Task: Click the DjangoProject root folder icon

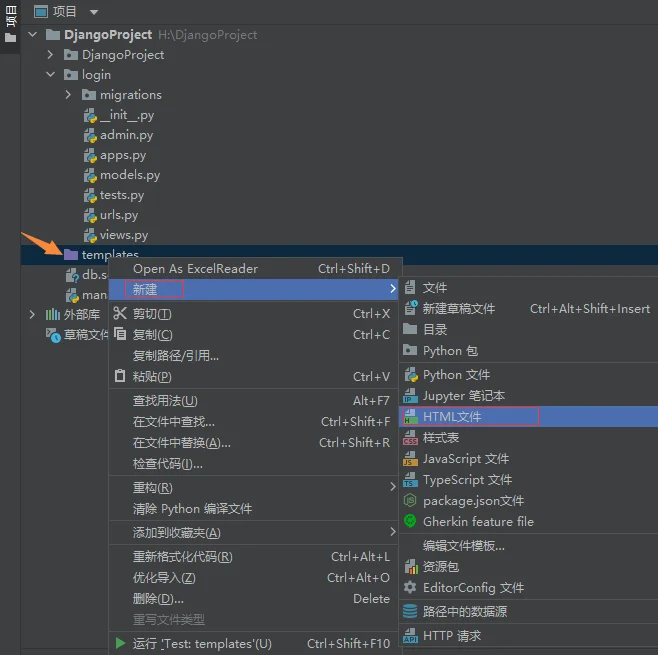Action: pyautogui.click(x=52, y=34)
